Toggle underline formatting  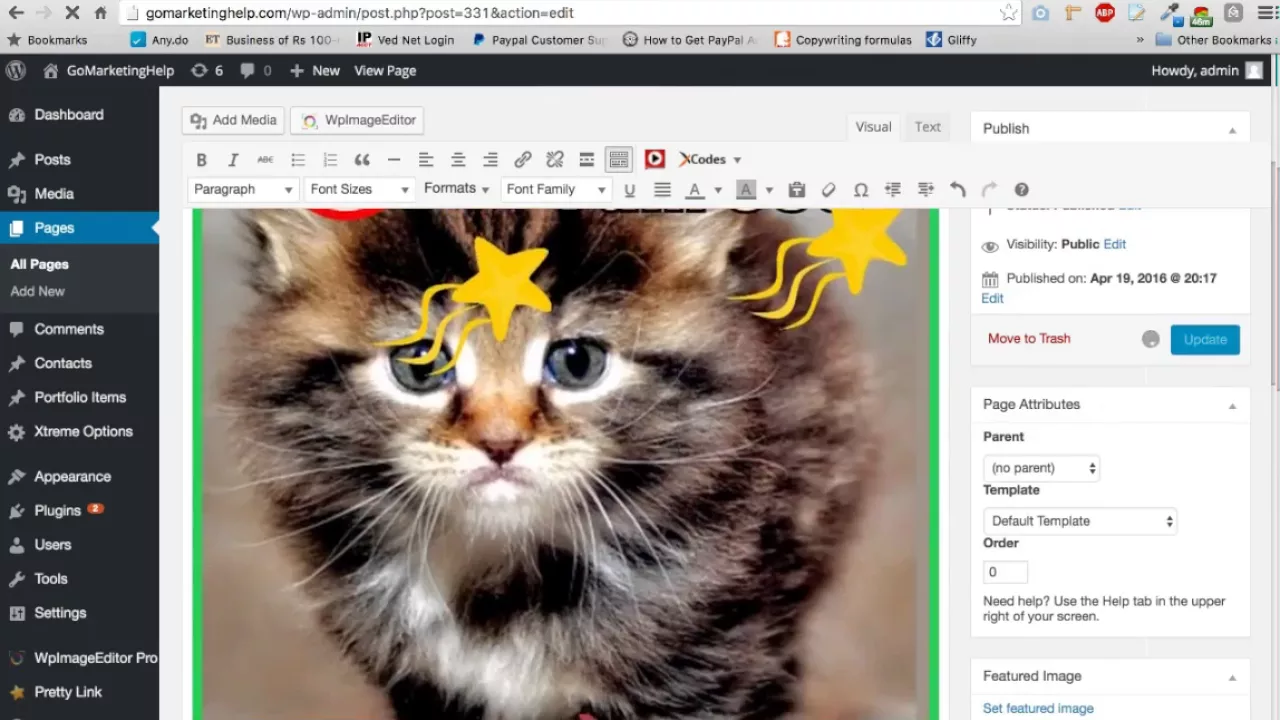point(629,190)
